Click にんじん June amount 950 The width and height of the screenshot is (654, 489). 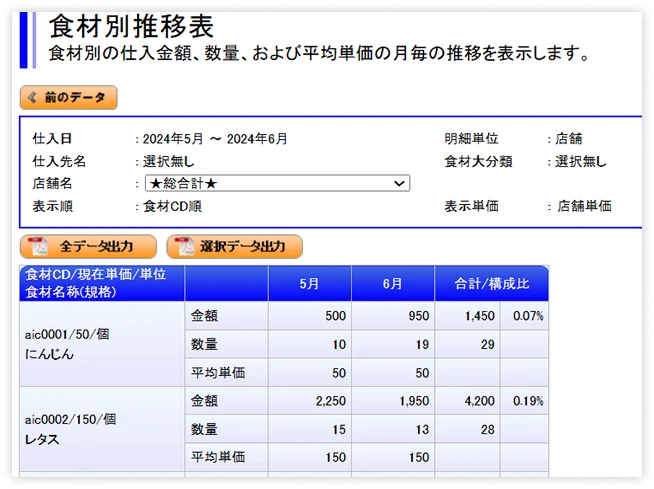(x=393, y=316)
